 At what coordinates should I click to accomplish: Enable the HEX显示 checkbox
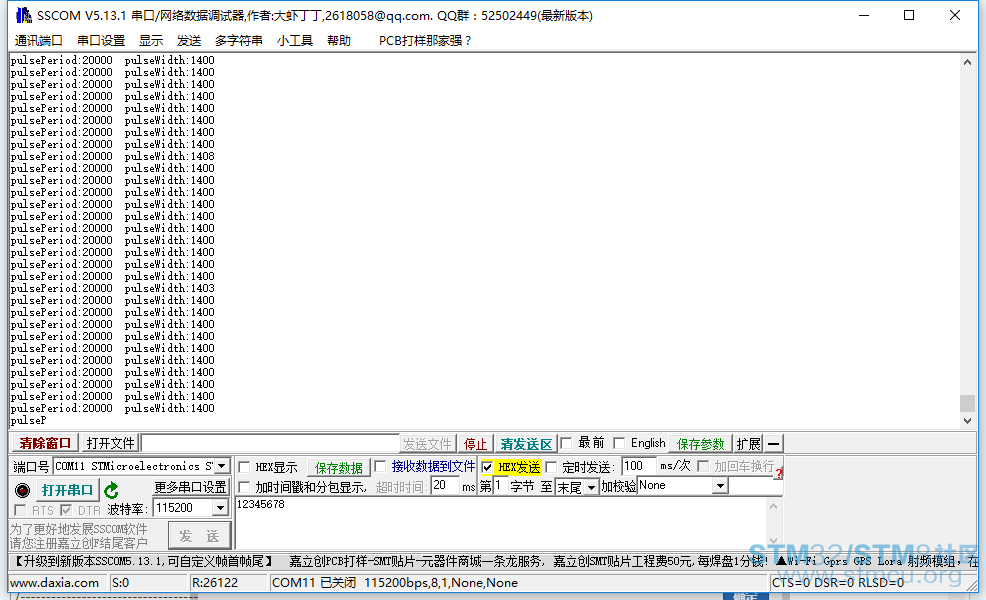[243, 465]
